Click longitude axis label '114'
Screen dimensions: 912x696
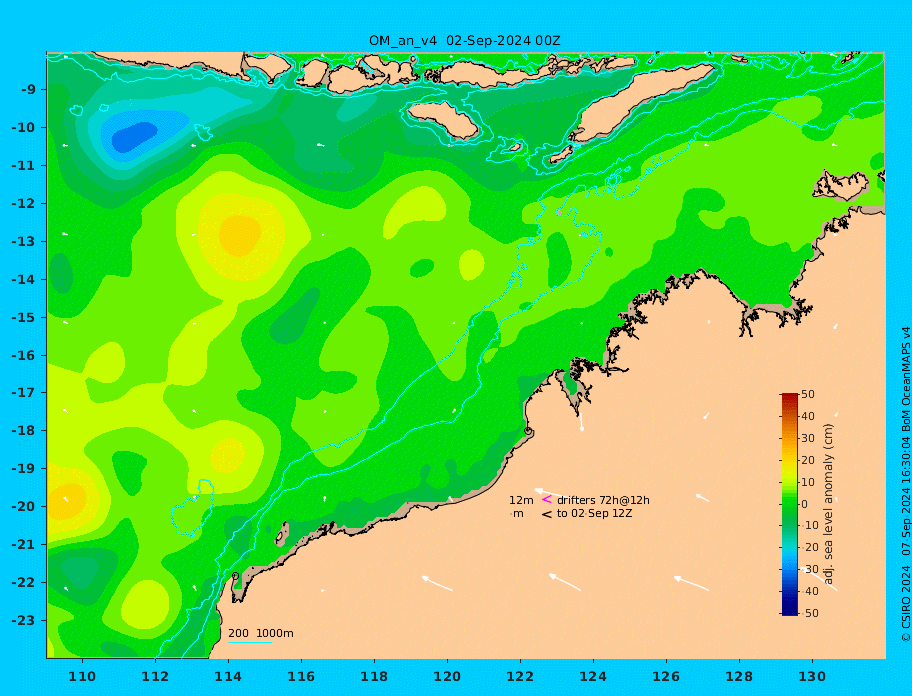coord(228,676)
